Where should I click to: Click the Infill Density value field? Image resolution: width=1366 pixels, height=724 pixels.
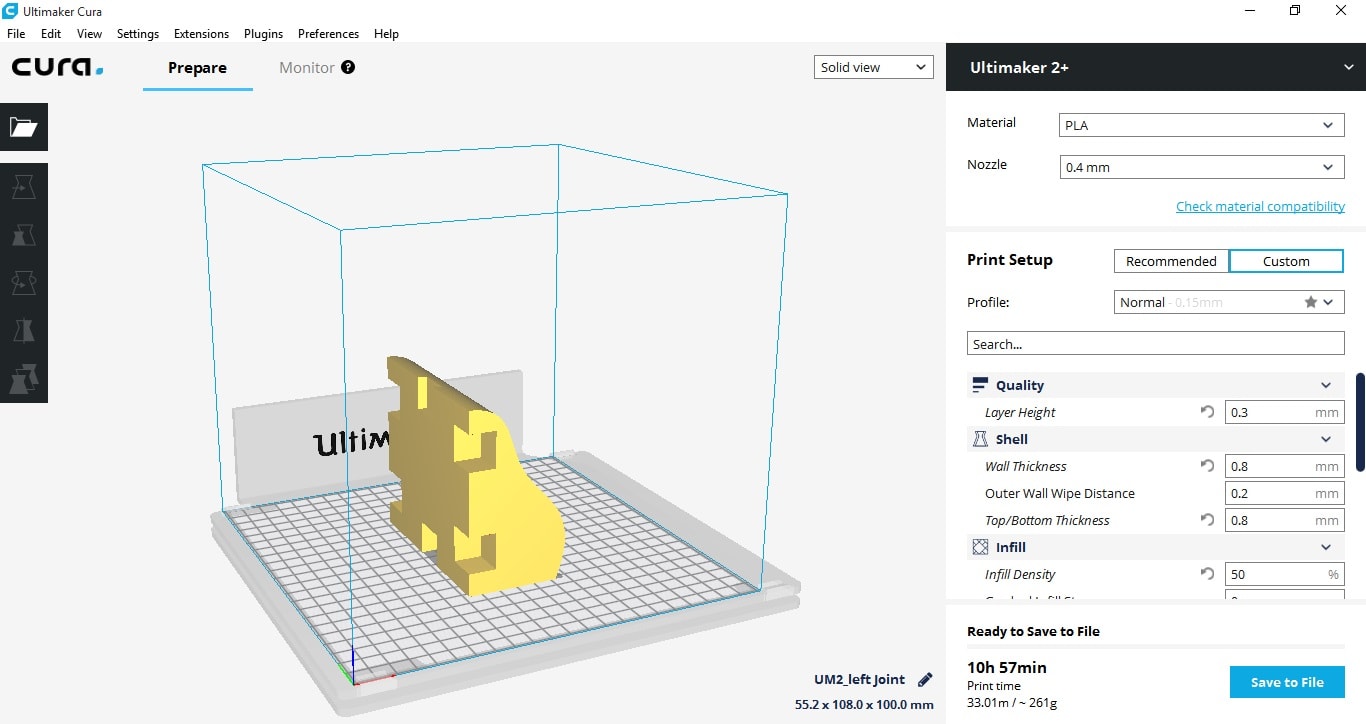click(1284, 574)
